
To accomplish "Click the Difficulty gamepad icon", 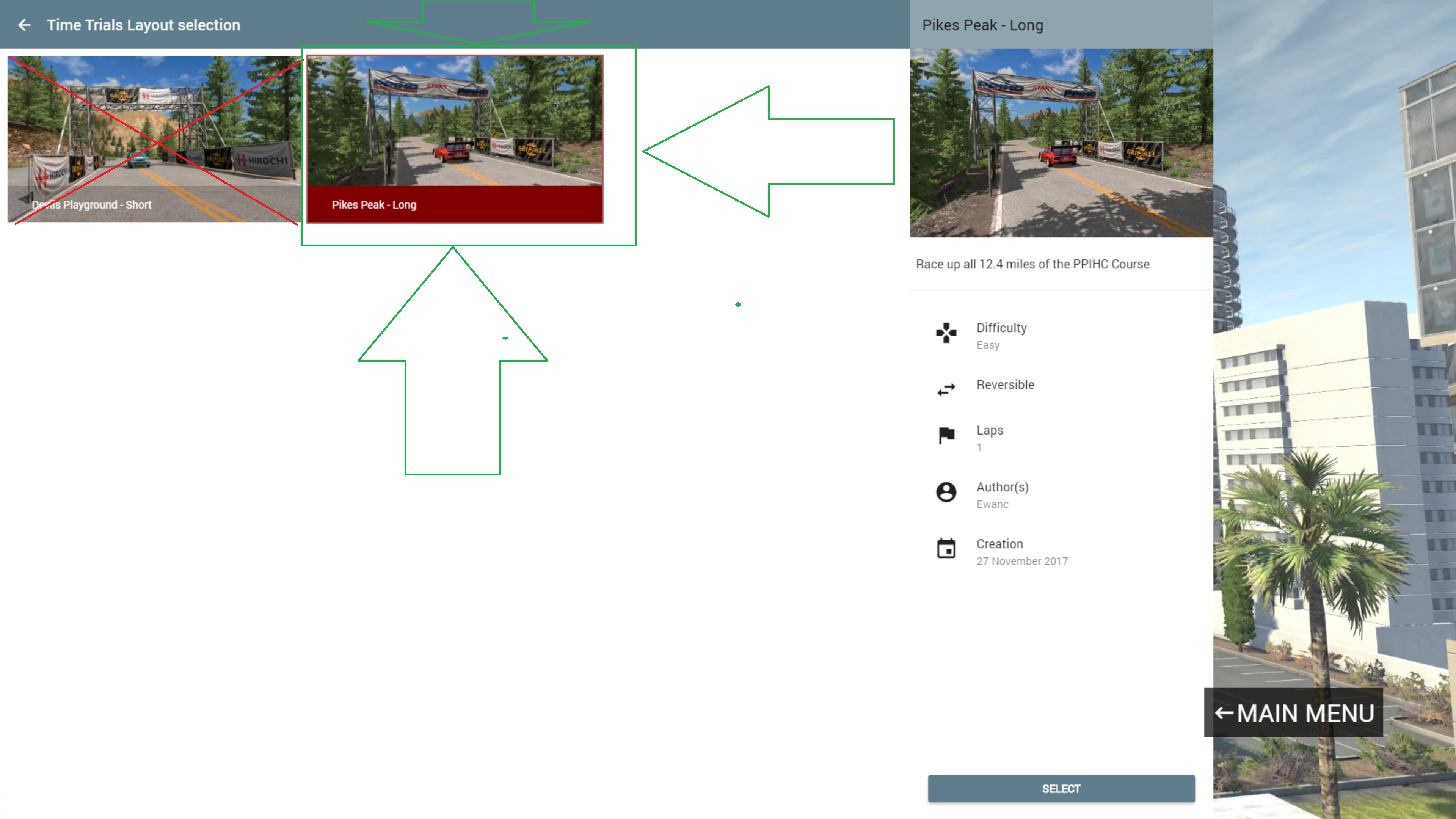I will point(946,333).
